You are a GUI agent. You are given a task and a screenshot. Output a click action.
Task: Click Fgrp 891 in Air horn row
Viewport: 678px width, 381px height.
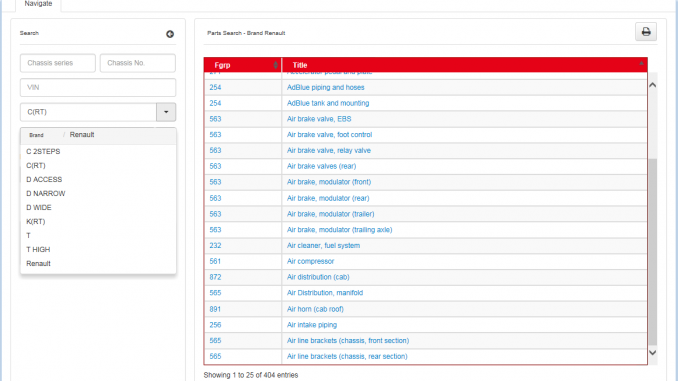tap(215, 309)
